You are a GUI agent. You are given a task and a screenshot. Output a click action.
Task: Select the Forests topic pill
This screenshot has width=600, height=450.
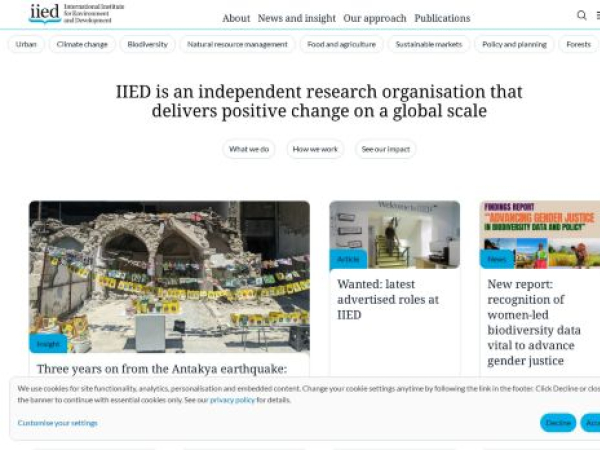(579, 44)
